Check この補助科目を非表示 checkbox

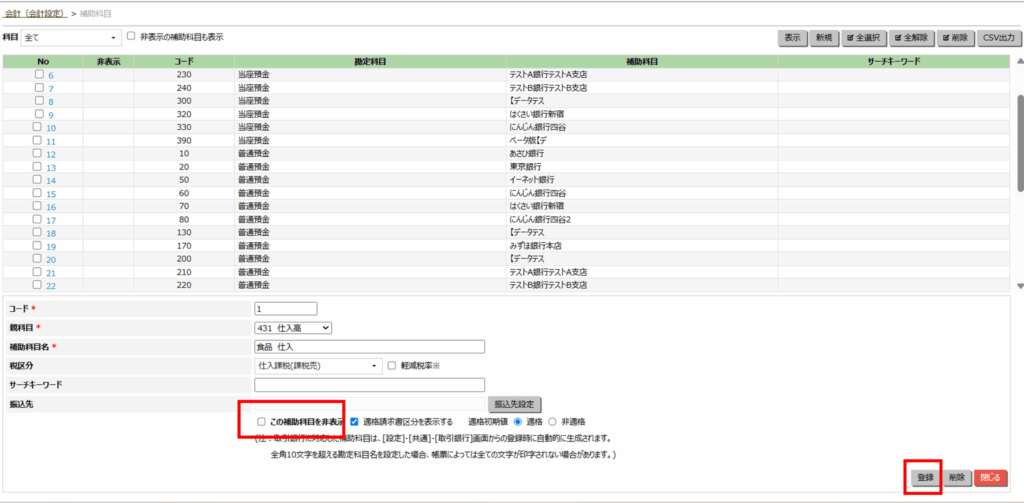262,421
